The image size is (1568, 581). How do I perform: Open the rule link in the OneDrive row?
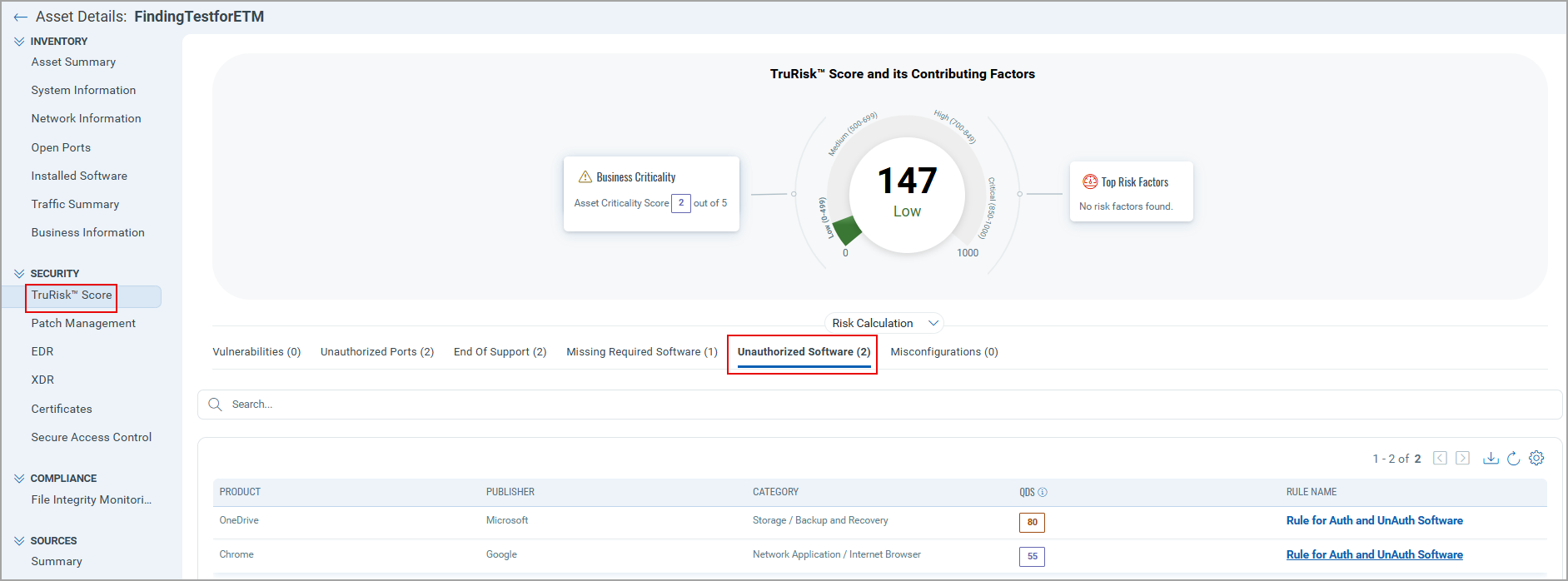click(x=1374, y=520)
